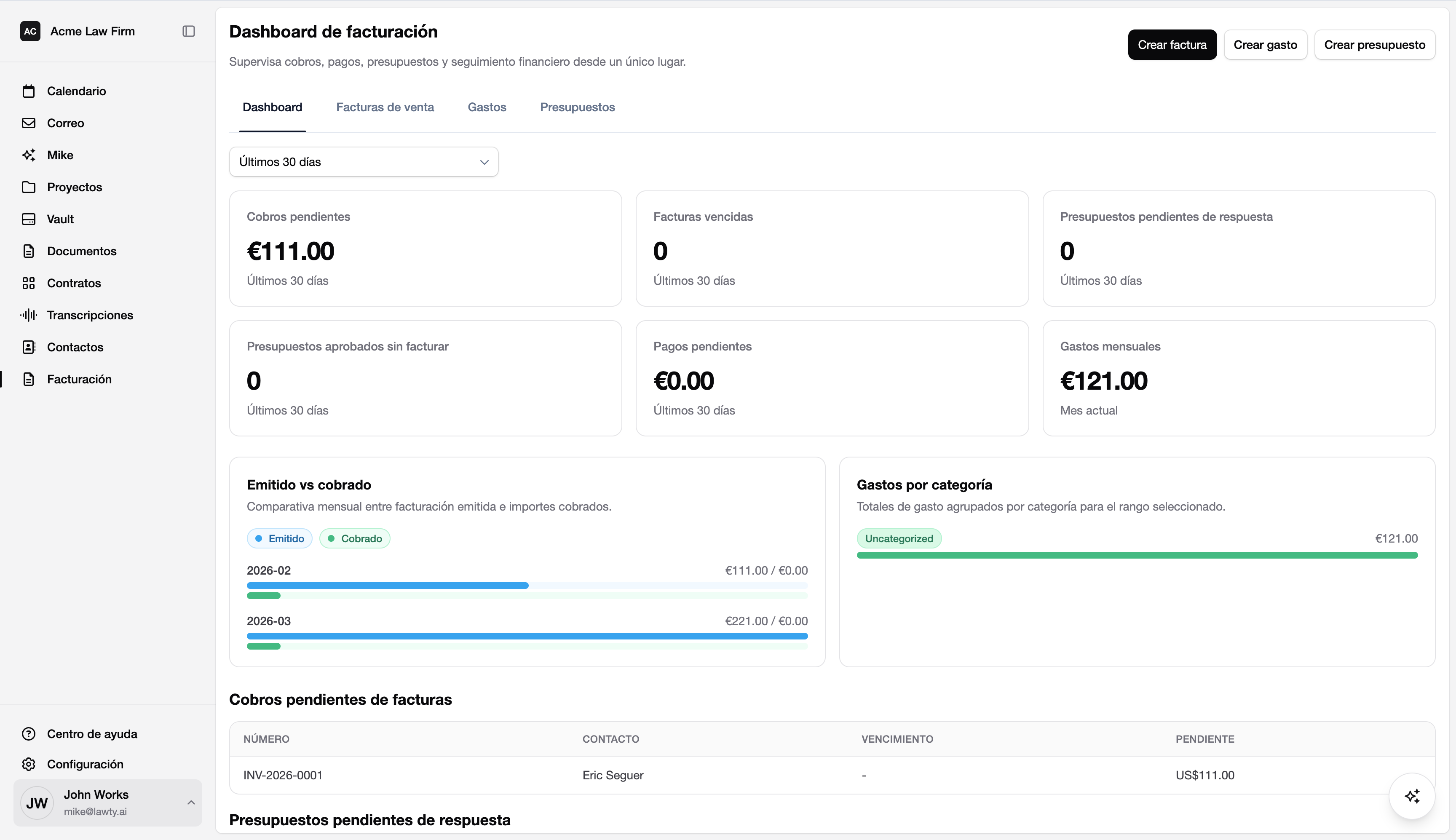Open invoice INV-2026-0001 in the table
Image resolution: width=1456 pixels, height=840 pixels.
tap(282, 775)
